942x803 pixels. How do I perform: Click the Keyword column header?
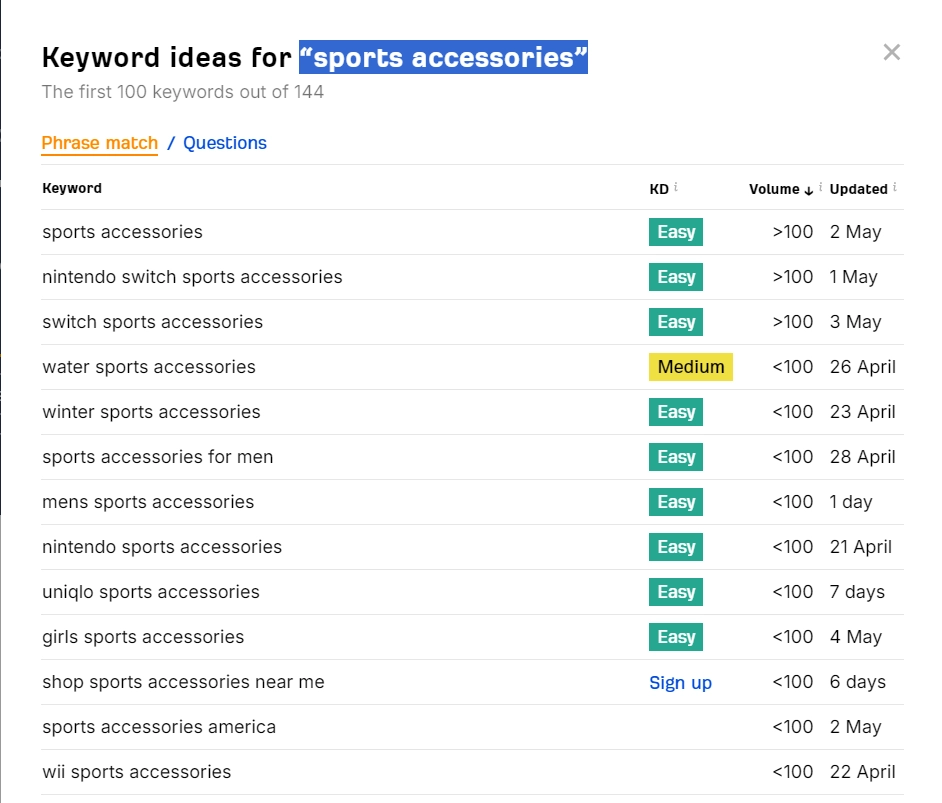coord(72,188)
